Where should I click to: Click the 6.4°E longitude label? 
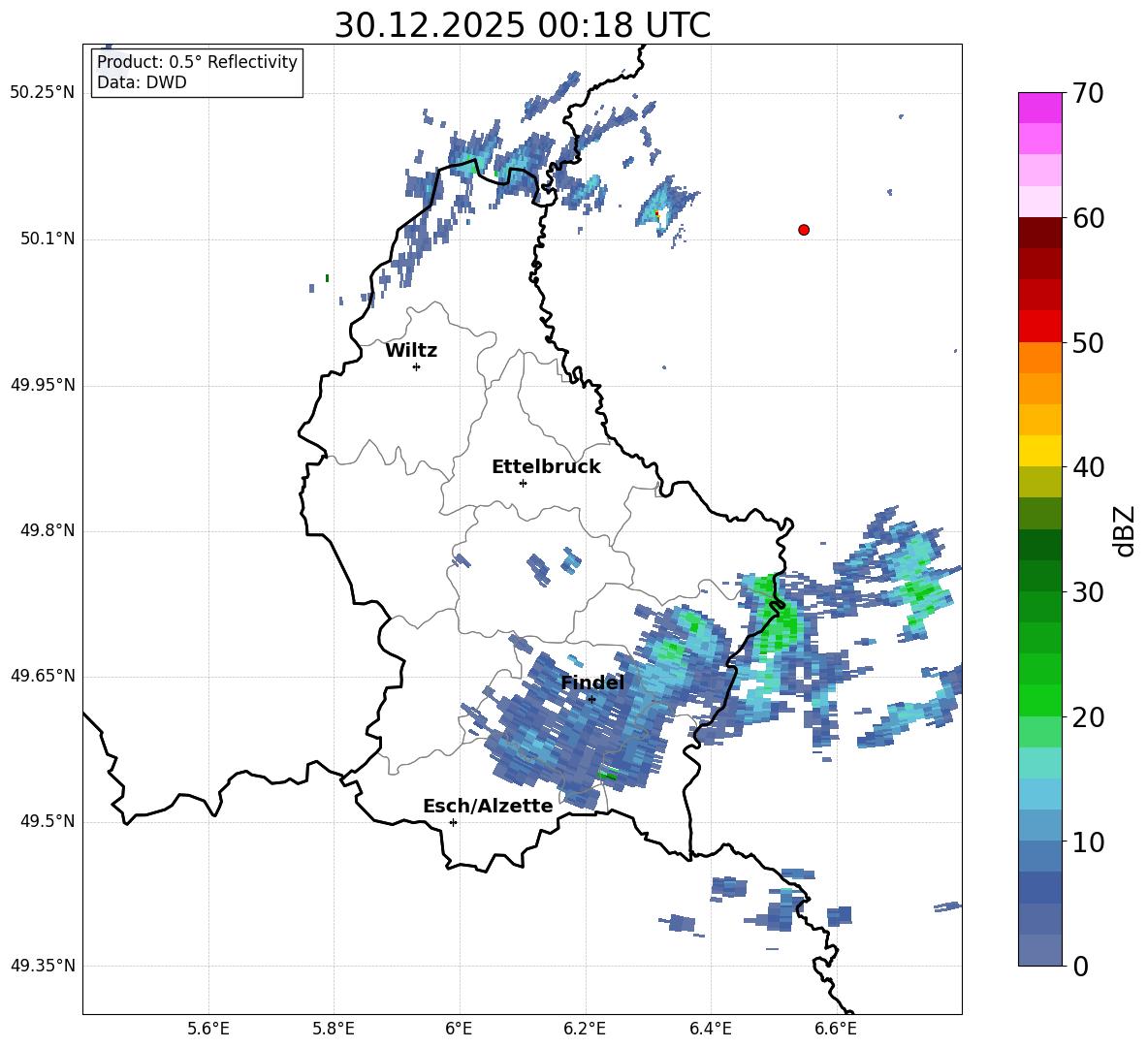pyautogui.click(x=710, y=1029)
